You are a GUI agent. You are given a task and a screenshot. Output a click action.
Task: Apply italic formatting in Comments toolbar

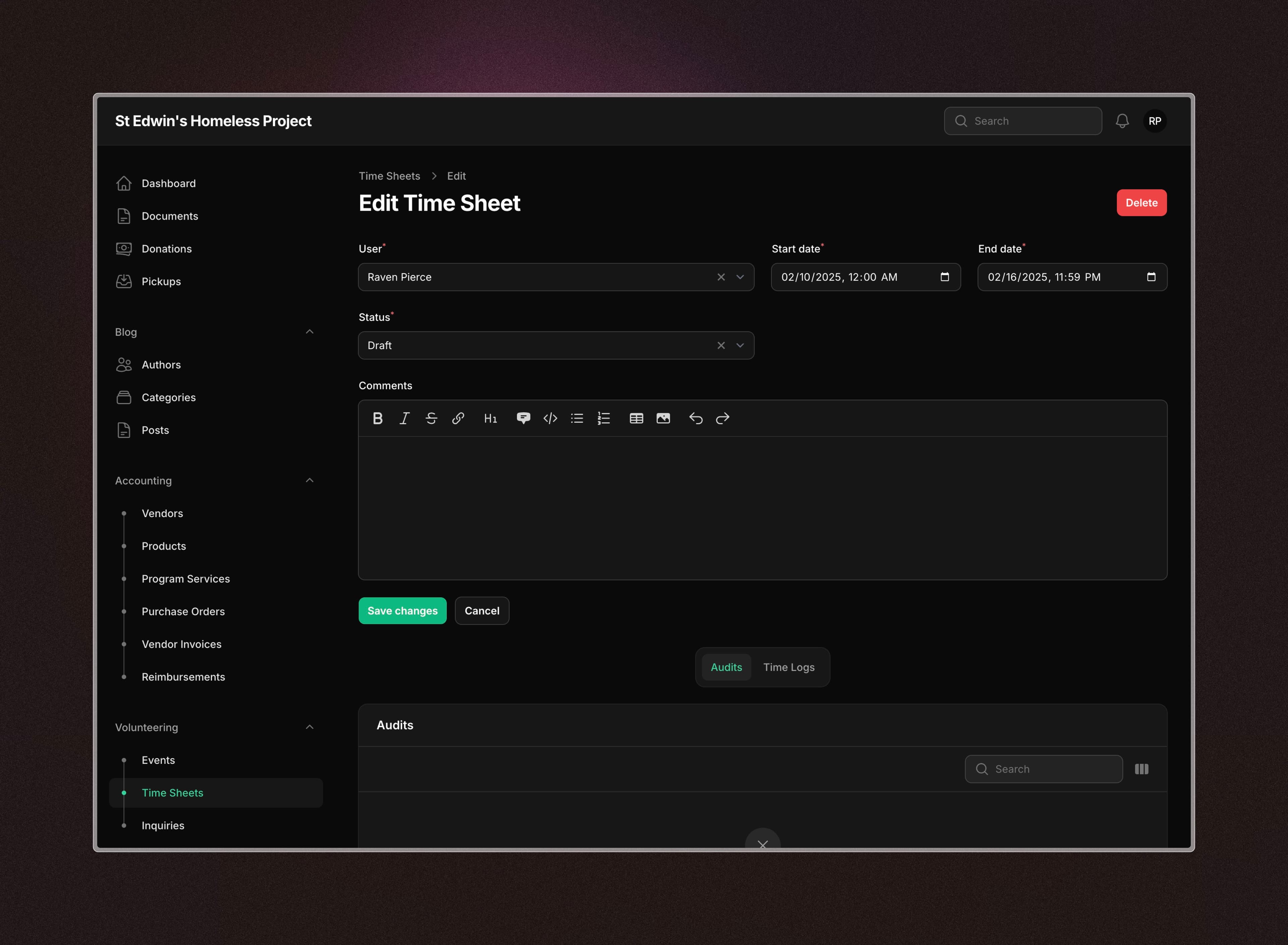pos(405,418)
